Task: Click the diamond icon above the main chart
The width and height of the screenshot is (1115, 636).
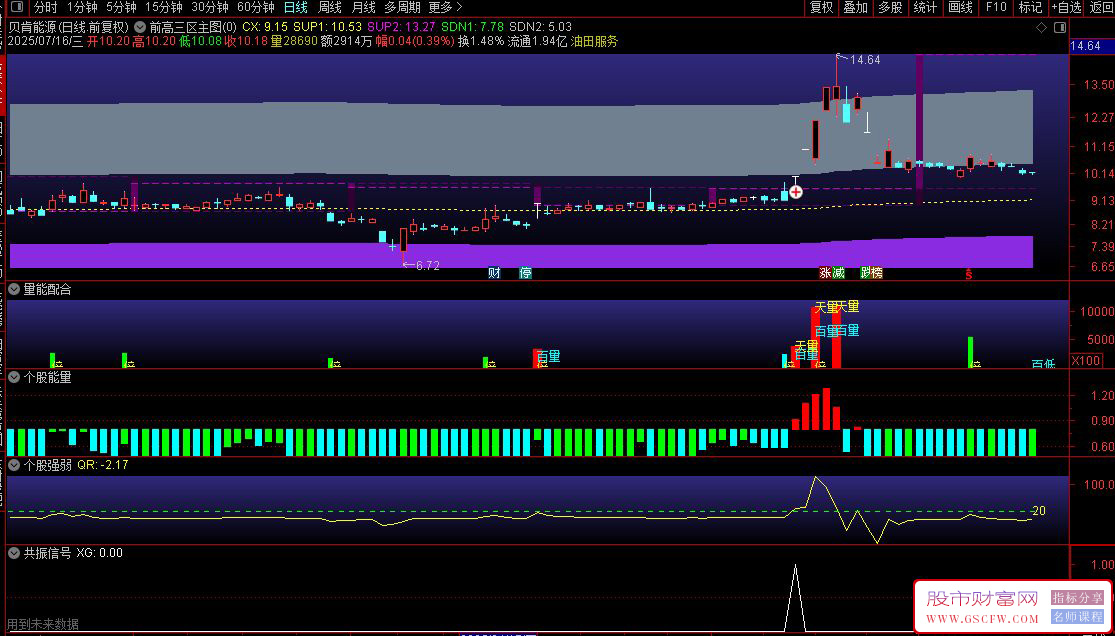Action: click(1041, 28)
